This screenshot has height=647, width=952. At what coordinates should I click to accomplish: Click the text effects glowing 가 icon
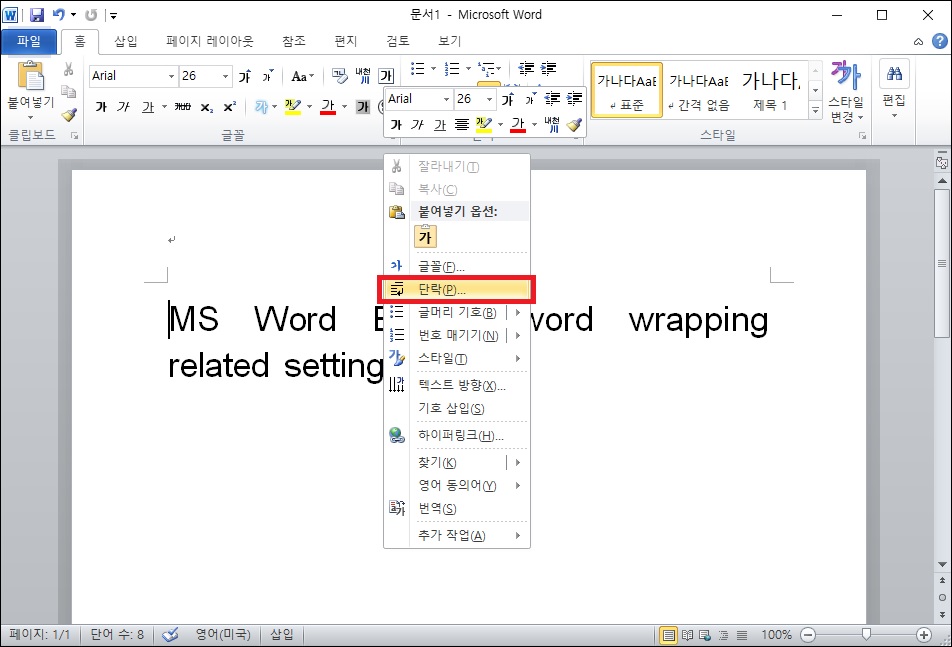tap(262, 107)
